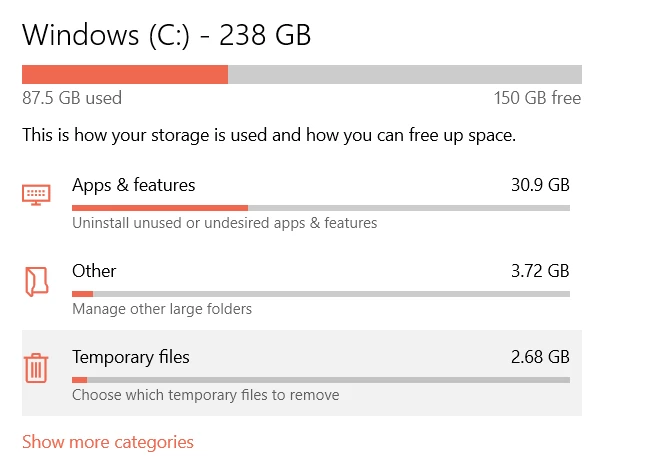
Task: Click the '87.5 GB used' text
Action: click(72, 98)
